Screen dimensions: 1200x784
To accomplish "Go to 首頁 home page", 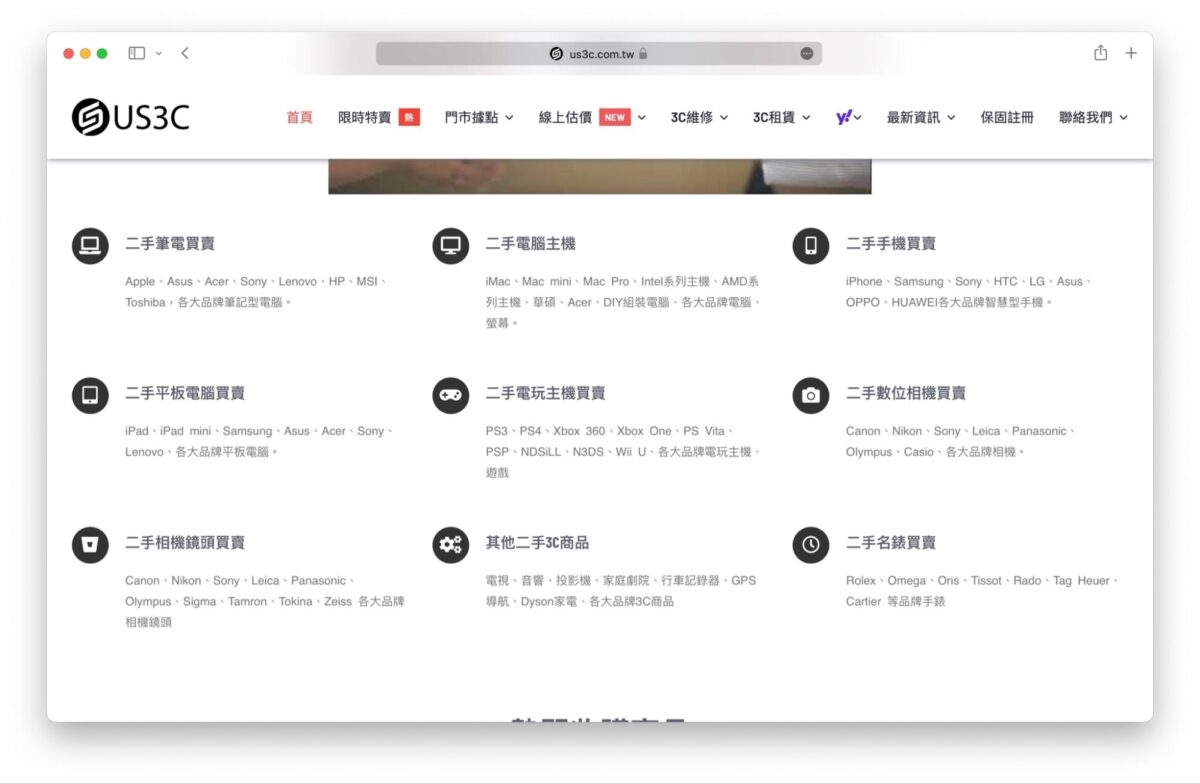I will 299,117.
